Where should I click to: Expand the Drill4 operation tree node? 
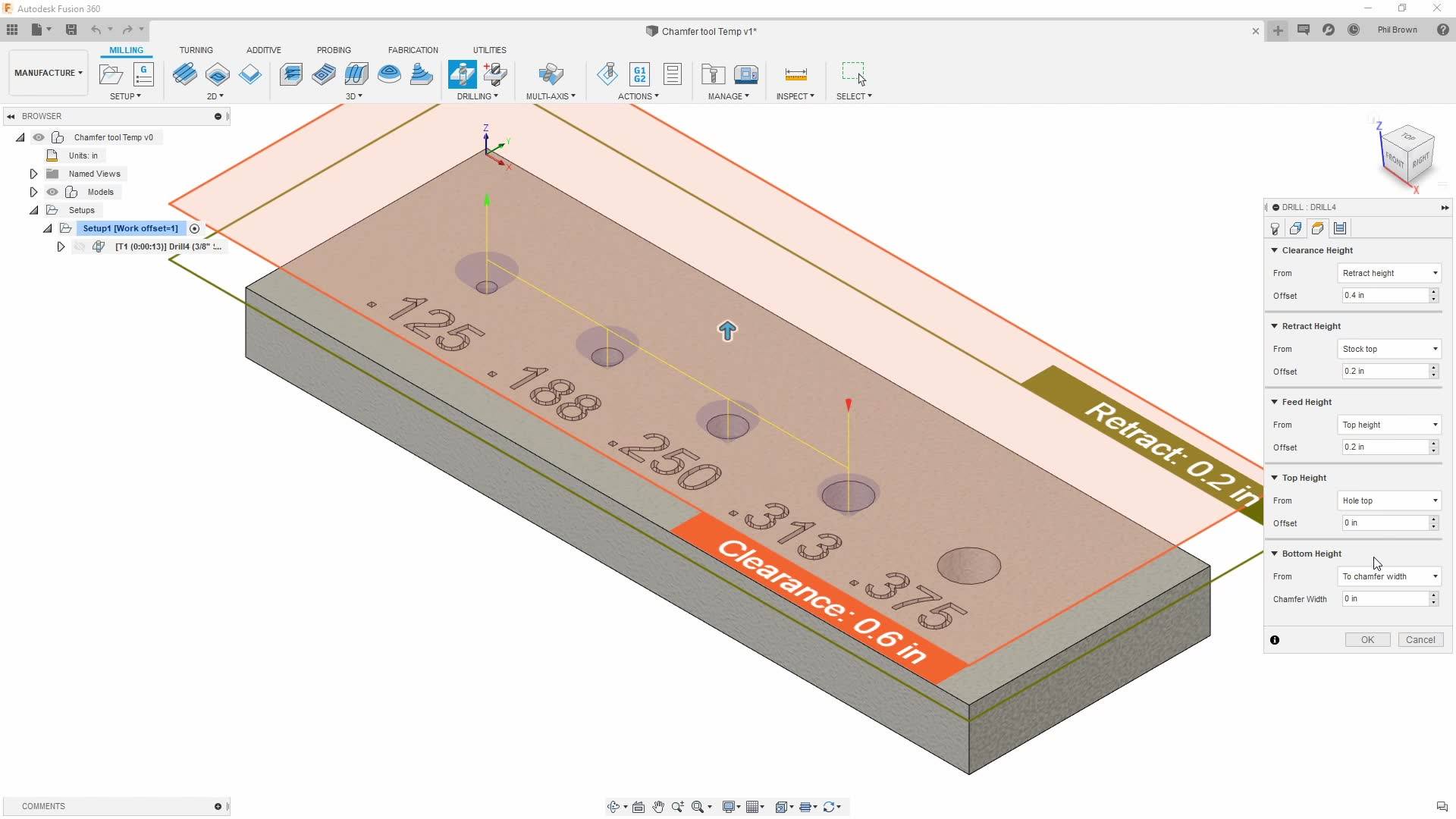(61, 246)
